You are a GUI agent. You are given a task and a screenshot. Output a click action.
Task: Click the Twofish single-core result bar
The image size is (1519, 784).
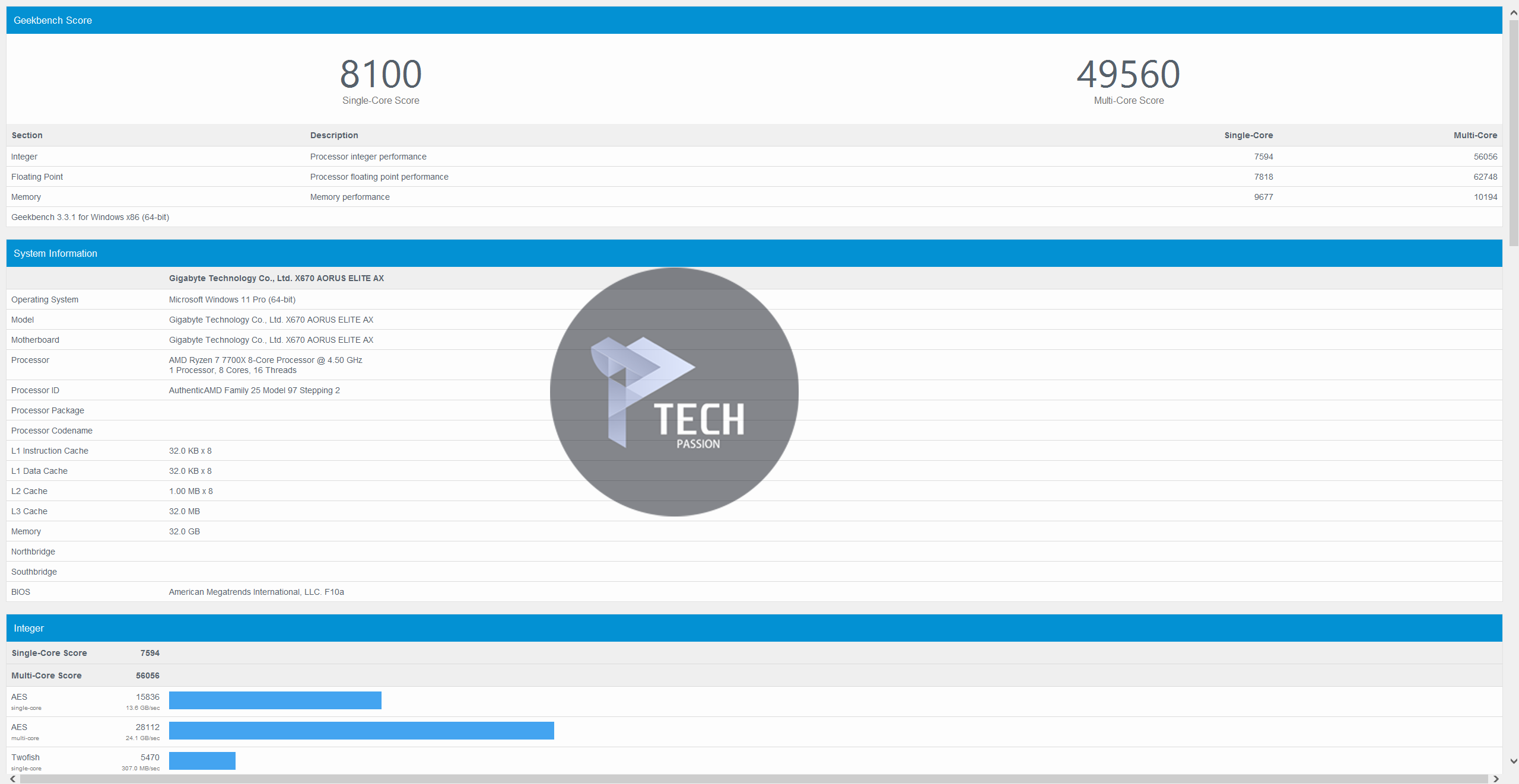coord(202,761)
